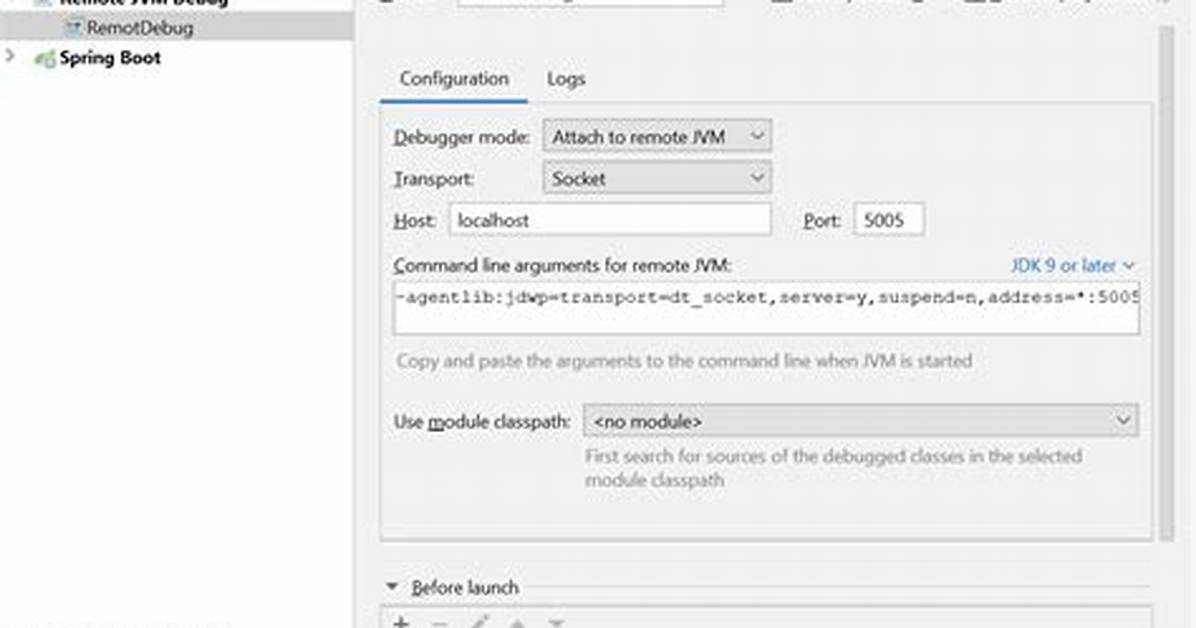This screenshot has width=1196, height=628.
Task: Open the Debugger mode dropdown
Action: pyautogui.click(x=657, y=137)
